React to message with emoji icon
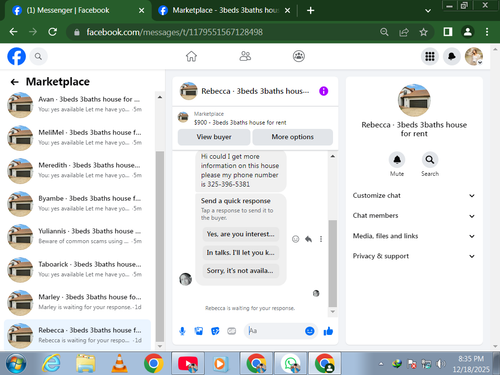The width and height of the screenshot is (500, 375). click(x=295, y=239)
